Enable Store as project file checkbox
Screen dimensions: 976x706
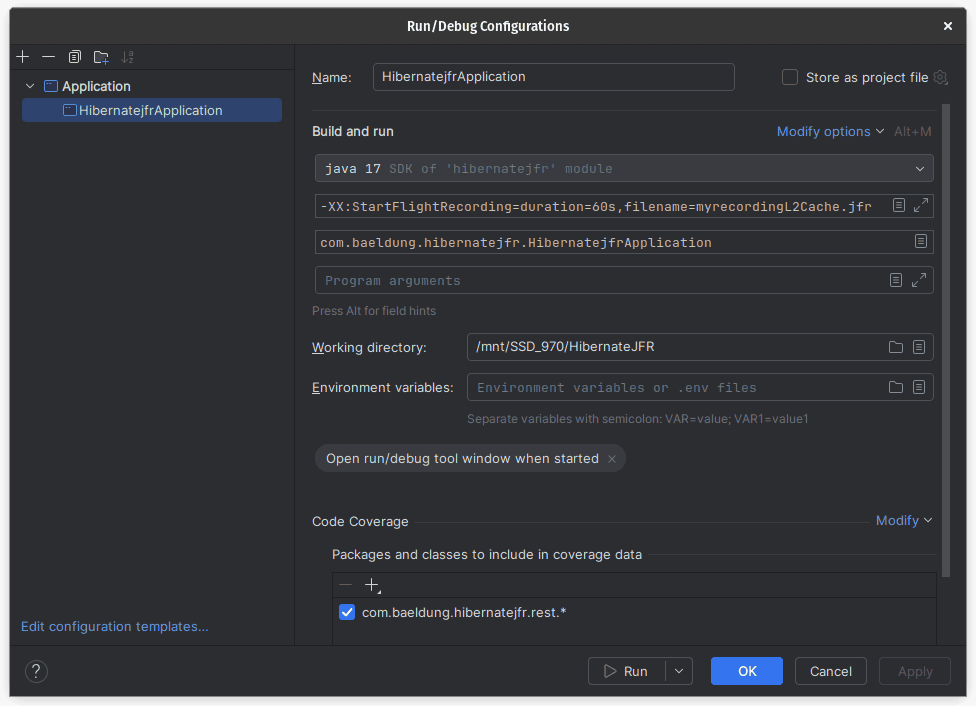[789, 77]
